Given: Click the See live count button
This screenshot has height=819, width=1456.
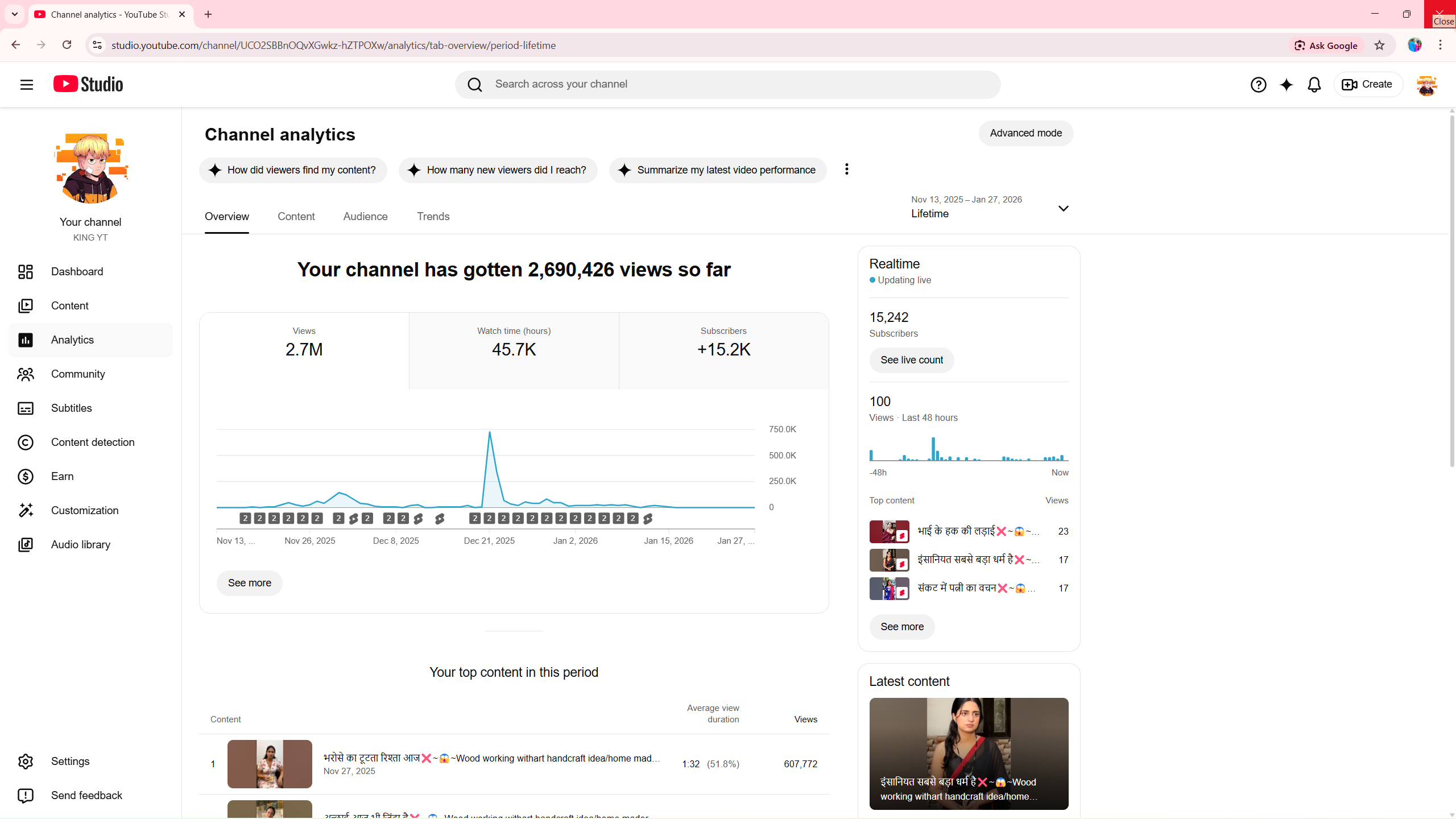Looking at the screenshot, I should click(x=911, y=360).
